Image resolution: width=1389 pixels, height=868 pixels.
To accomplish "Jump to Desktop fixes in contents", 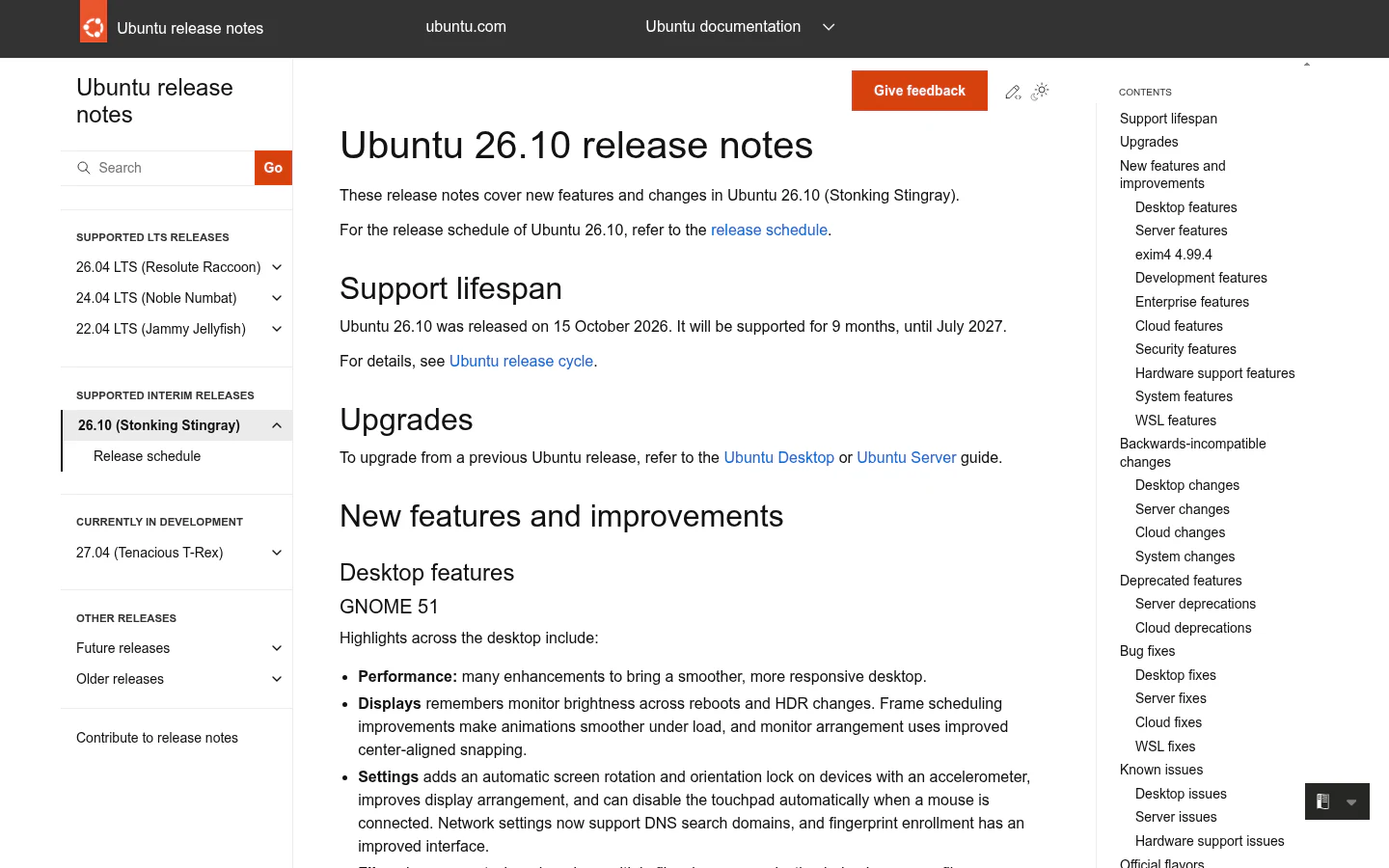I will pyautogui.click(x=1175, y=675).
